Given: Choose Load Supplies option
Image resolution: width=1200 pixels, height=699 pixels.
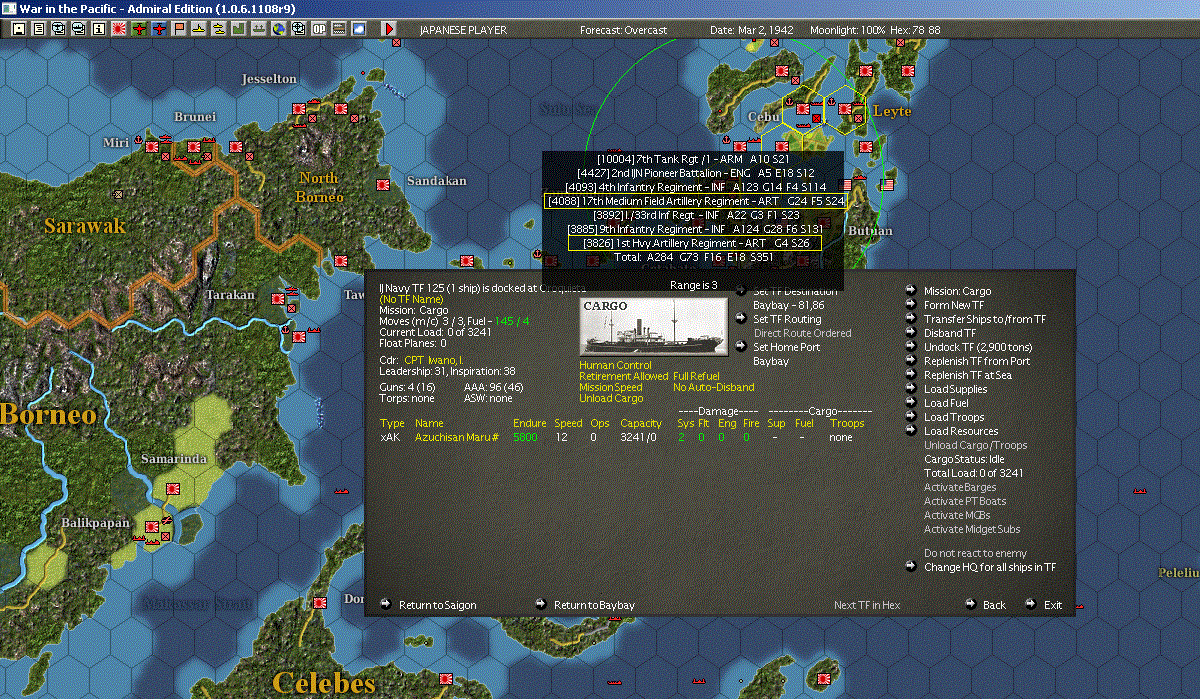Looking at the screenshot, I should point(955,389).
